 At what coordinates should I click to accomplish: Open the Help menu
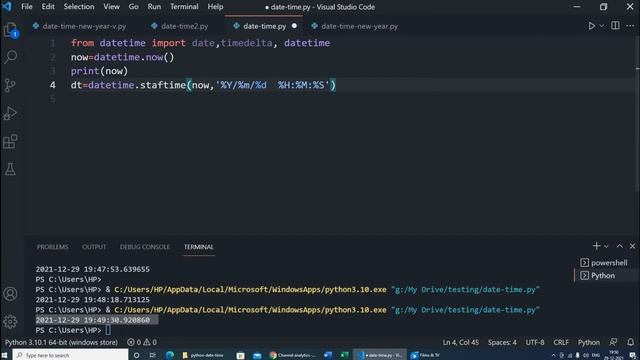click(x=215, y=7)
